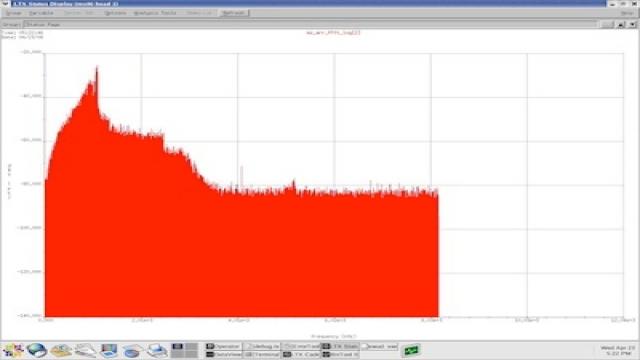
Task: Open the Options menu
Action: (115, 13)
